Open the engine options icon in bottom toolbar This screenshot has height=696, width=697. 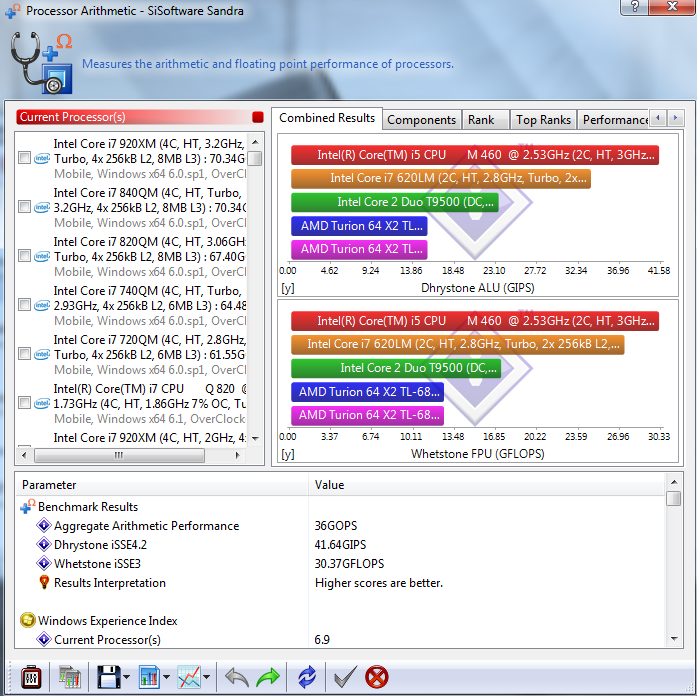coord(31,677)
